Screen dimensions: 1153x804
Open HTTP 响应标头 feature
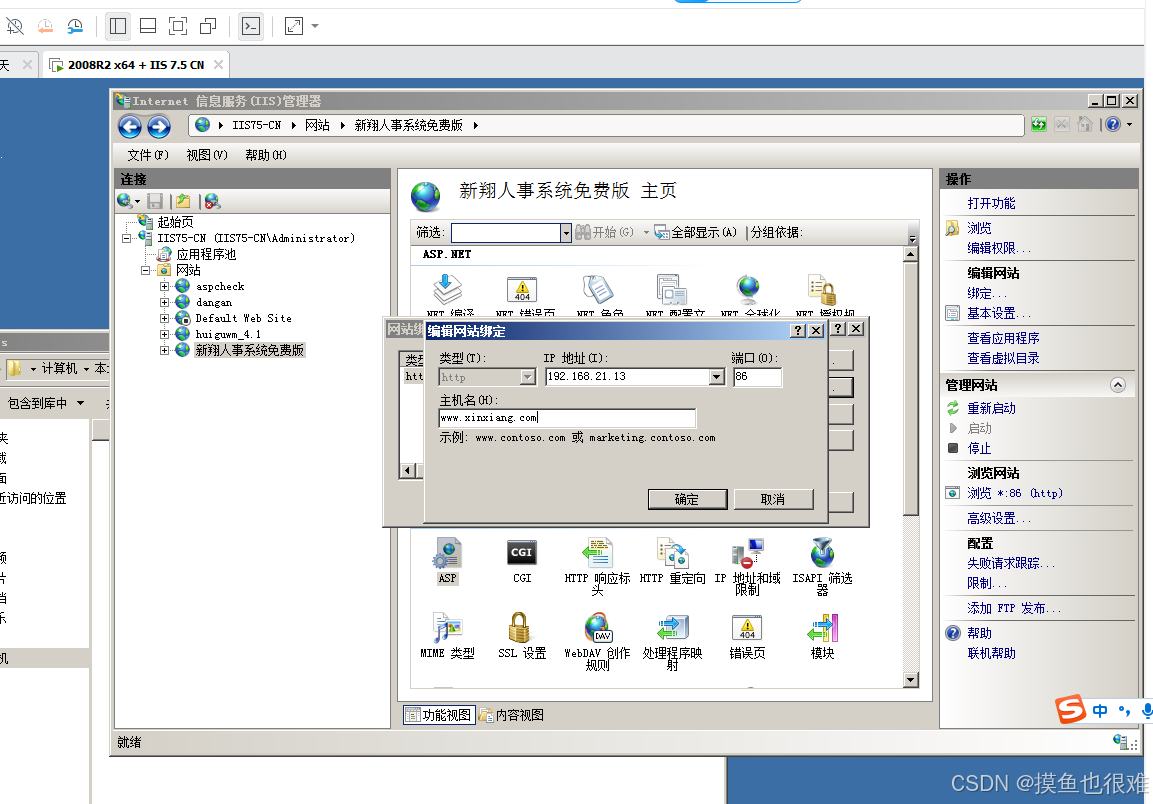click(x=597, y=566)
